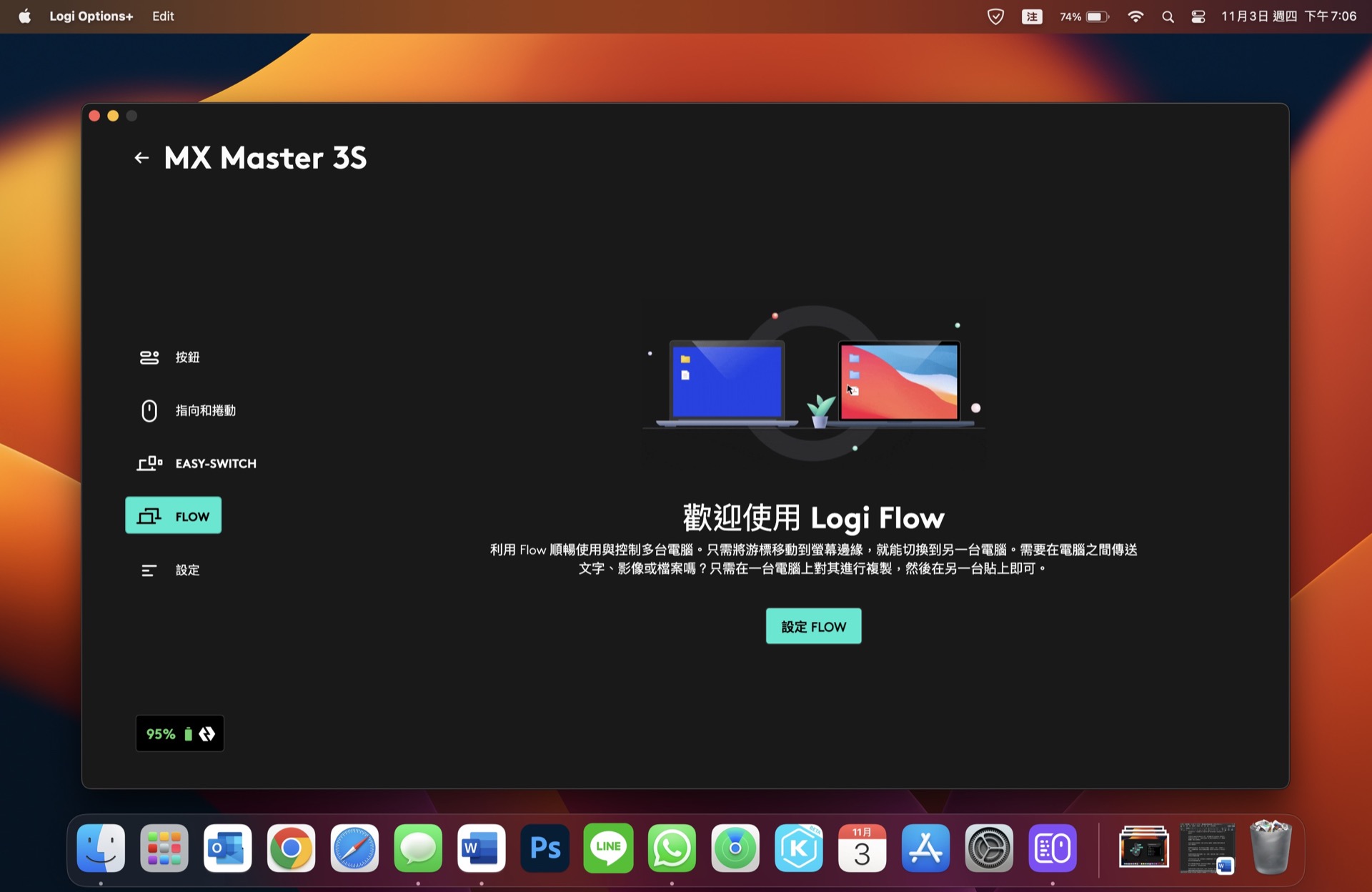Open the screenshots stack in the Dock
Viewport: 1372px width, 892px height.
(x=1144, y=848)
